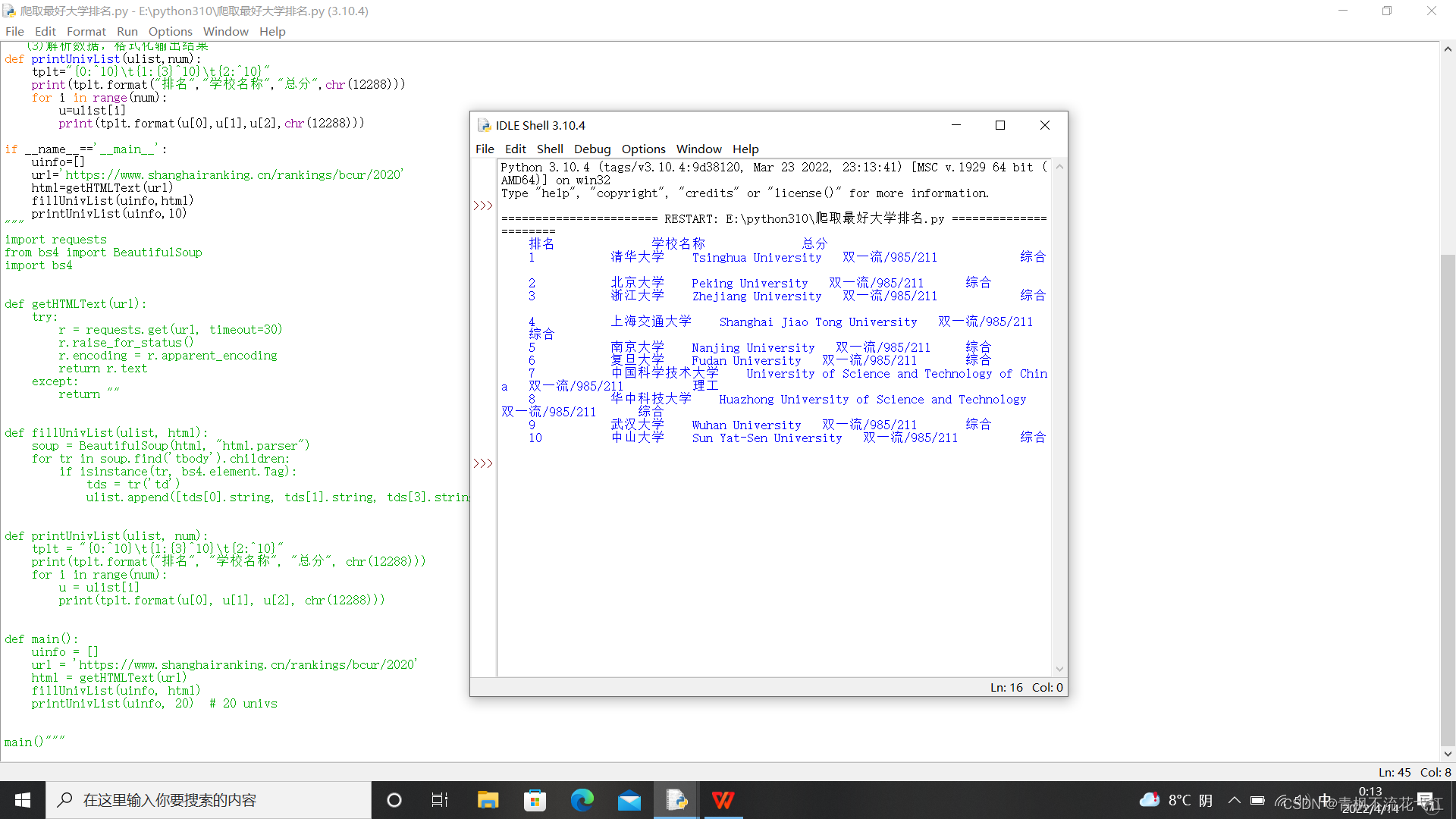This screenshot has width=1456, height=819.
Task: Click 'def fillUnivList(ulist, html):' line
Action: (x=106, y=433)
